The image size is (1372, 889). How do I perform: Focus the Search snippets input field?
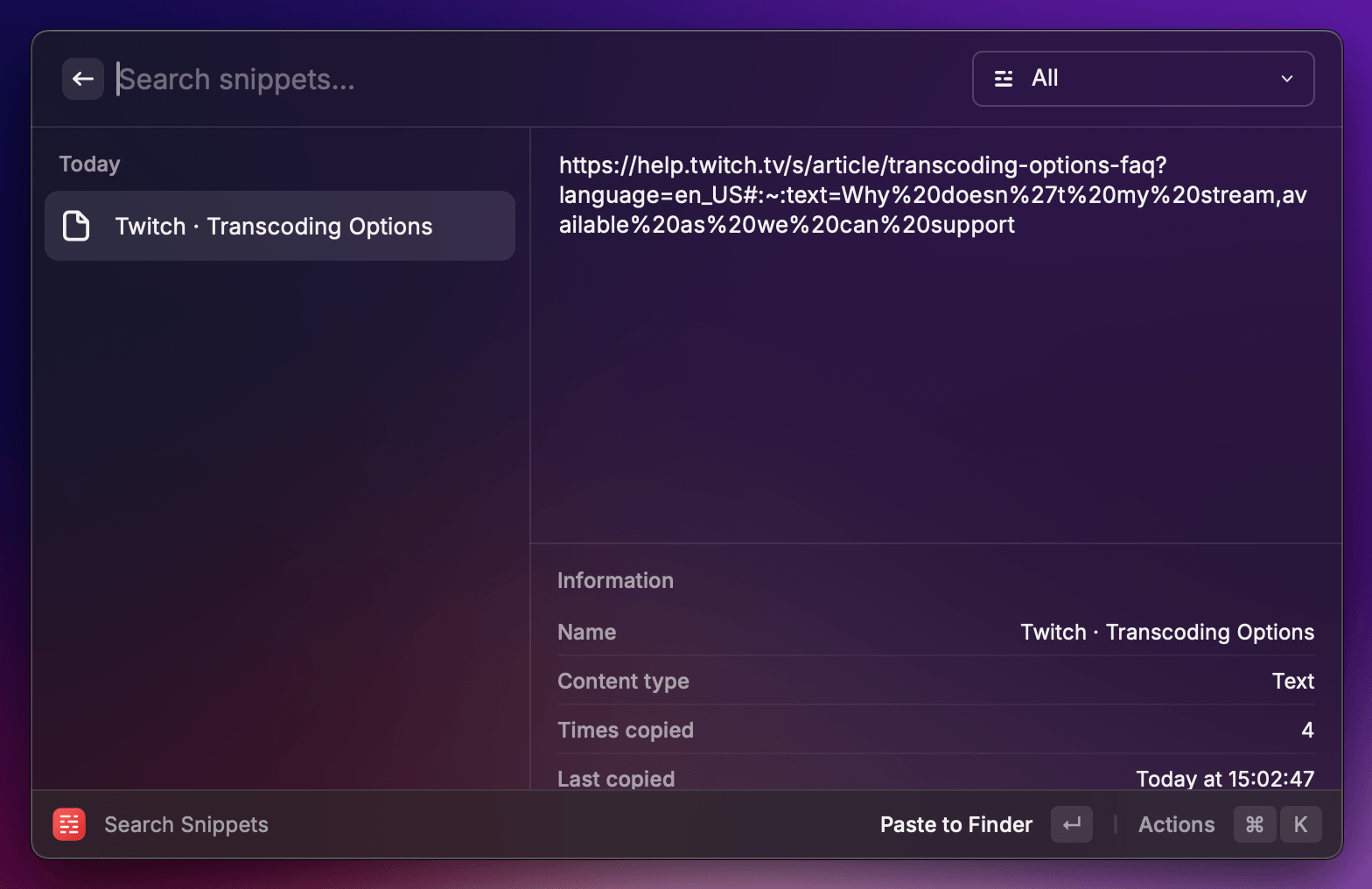point(525,80)
